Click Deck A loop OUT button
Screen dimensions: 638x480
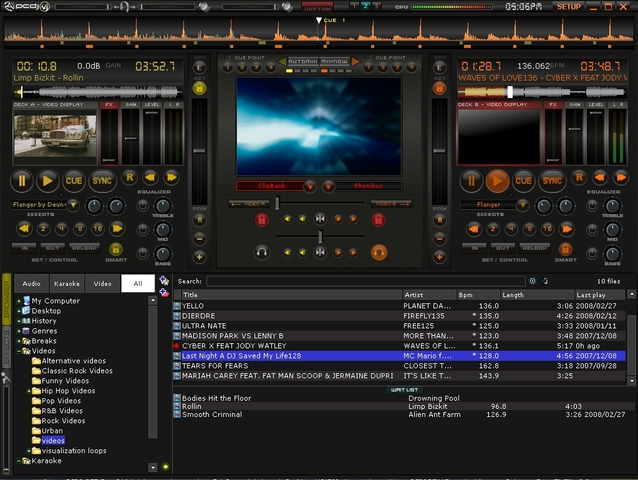click(52, 247)
